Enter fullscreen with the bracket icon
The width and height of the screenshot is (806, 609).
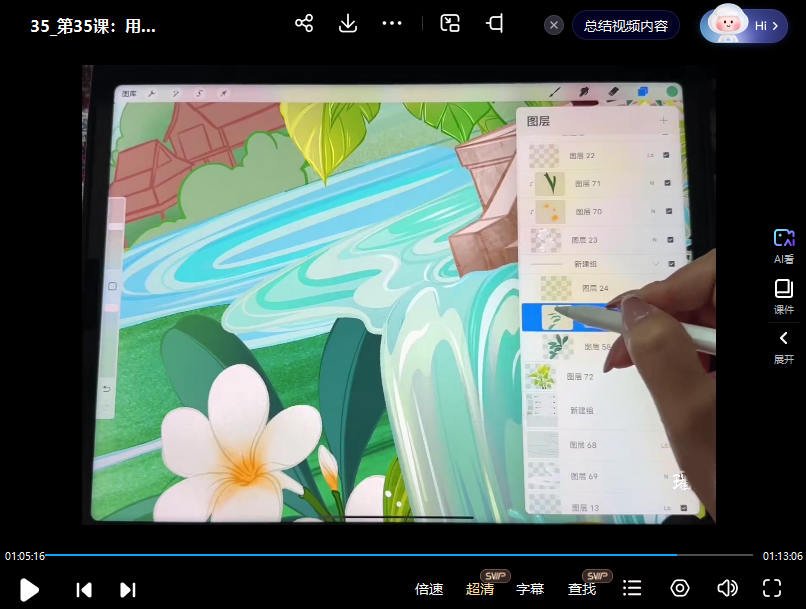tap(773, 588)
